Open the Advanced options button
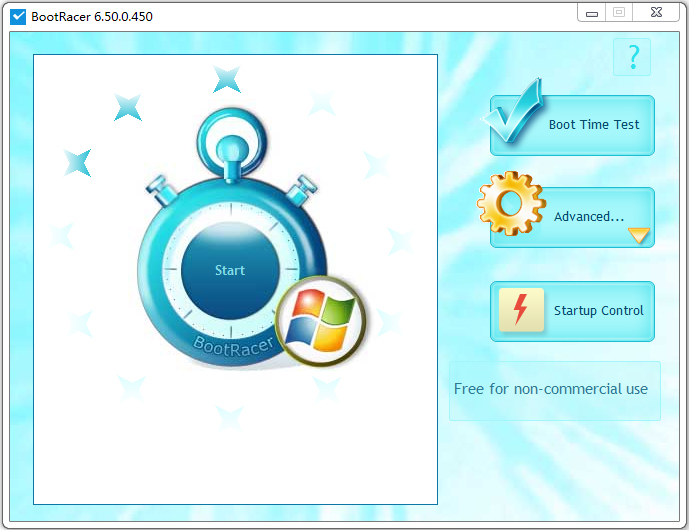This screenshot has width=689, height=530. pos(572,218)
